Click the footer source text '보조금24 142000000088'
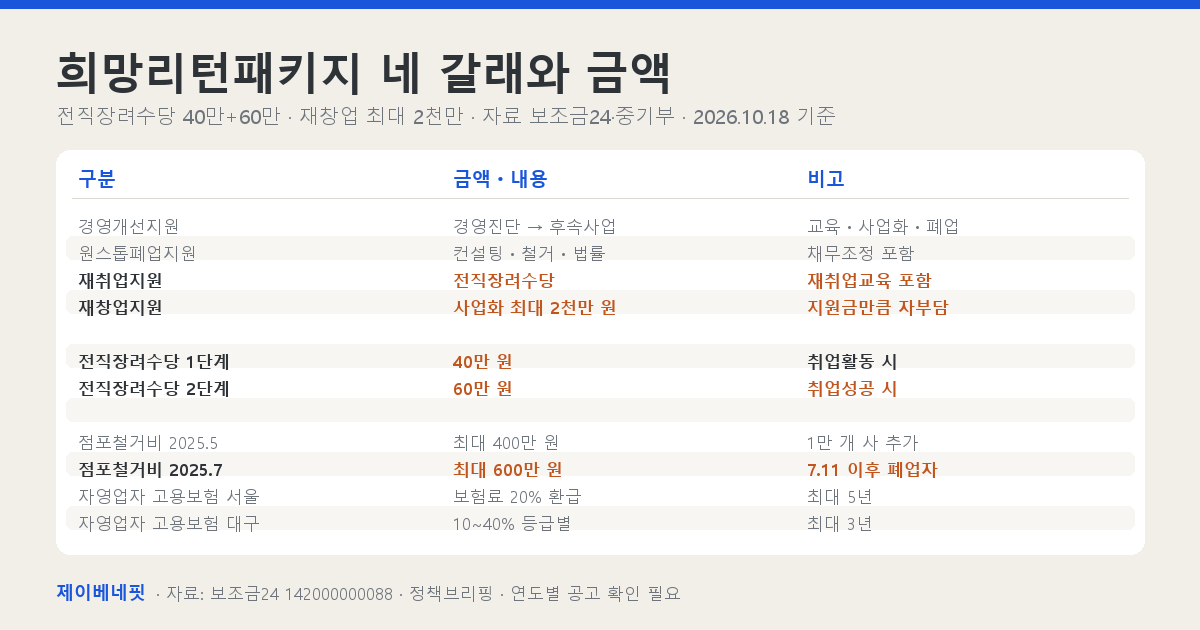The height and width of the screenshot is (630, 1200). tap(302, 593)
